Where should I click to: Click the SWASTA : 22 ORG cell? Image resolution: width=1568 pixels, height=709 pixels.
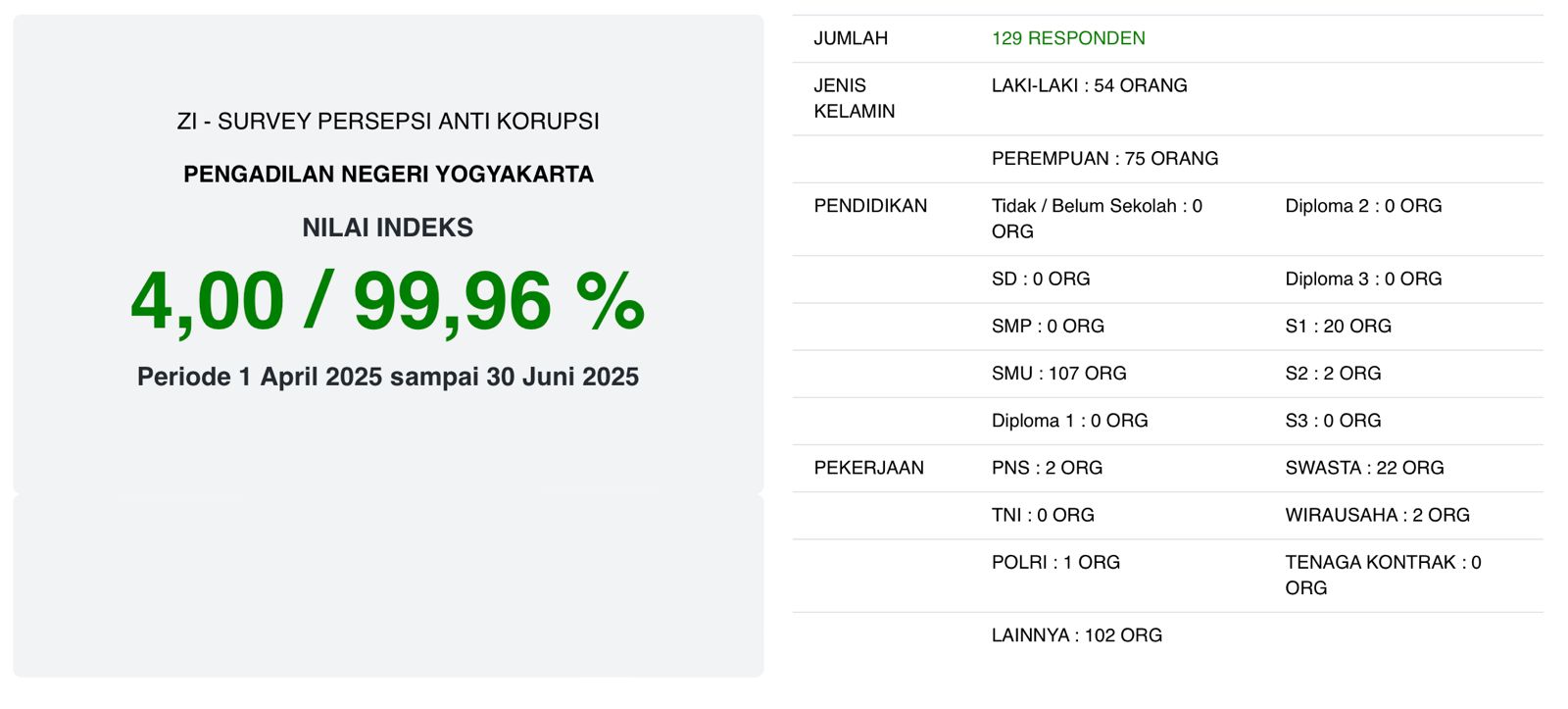tap(1364, 468)
